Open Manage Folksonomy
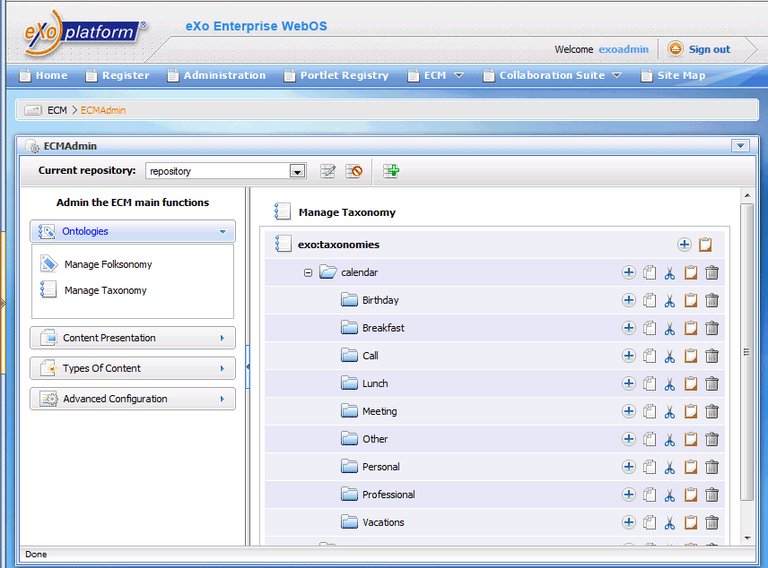The height and width of the screenshot is (568, 768). [108, 264]
